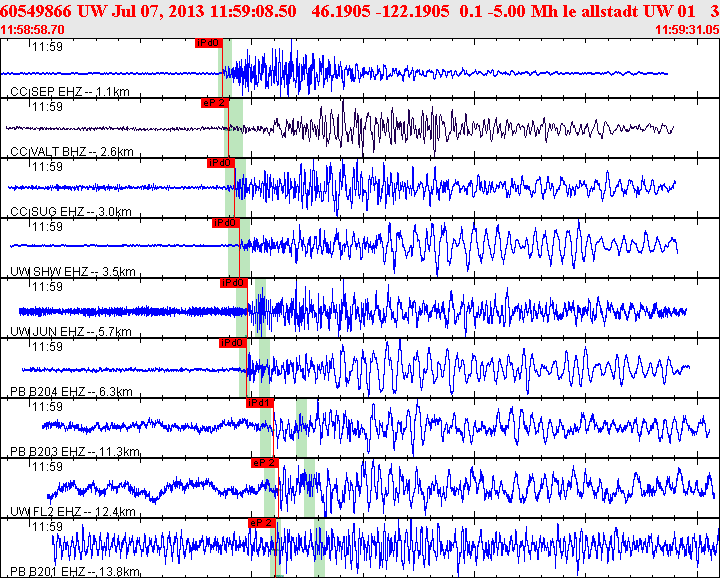The image size is (720, 578).
Task: Click the coordinates 46.1905 -122.1905 in header
Action: point(383,11)
